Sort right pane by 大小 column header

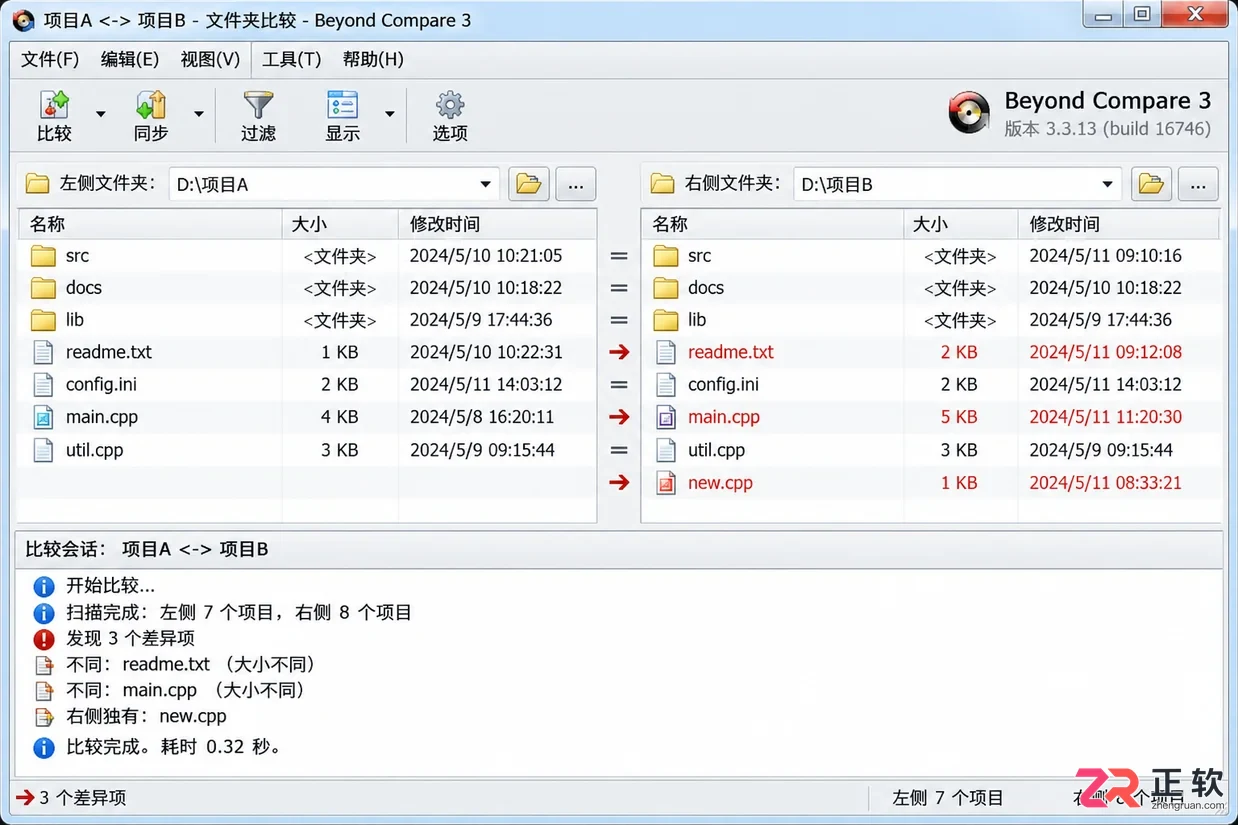coord(960,224)
